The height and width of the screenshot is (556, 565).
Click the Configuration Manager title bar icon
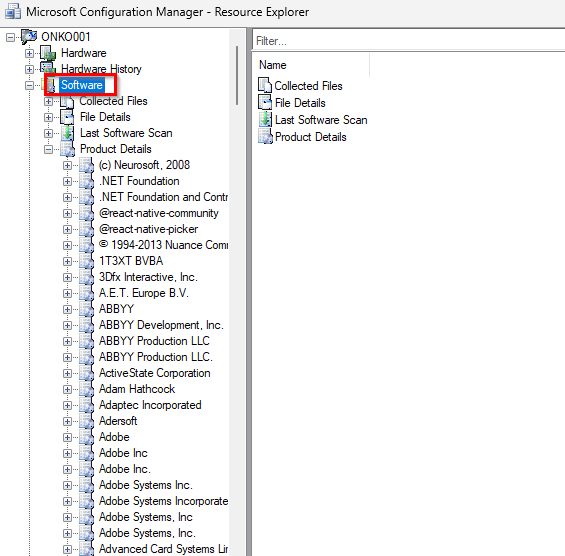point(13,11)
